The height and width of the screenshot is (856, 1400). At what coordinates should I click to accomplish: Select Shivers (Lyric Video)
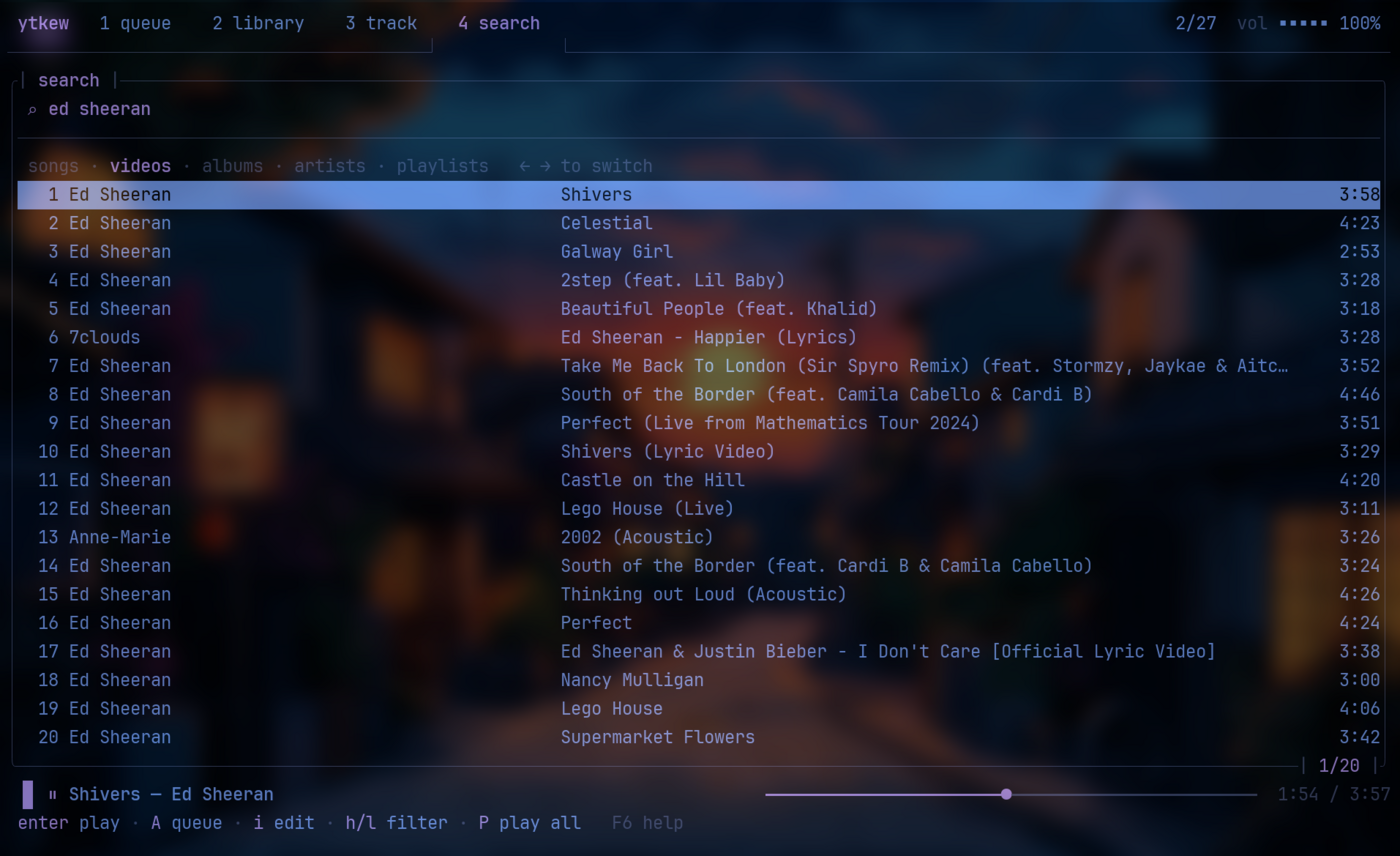[698, 451]
